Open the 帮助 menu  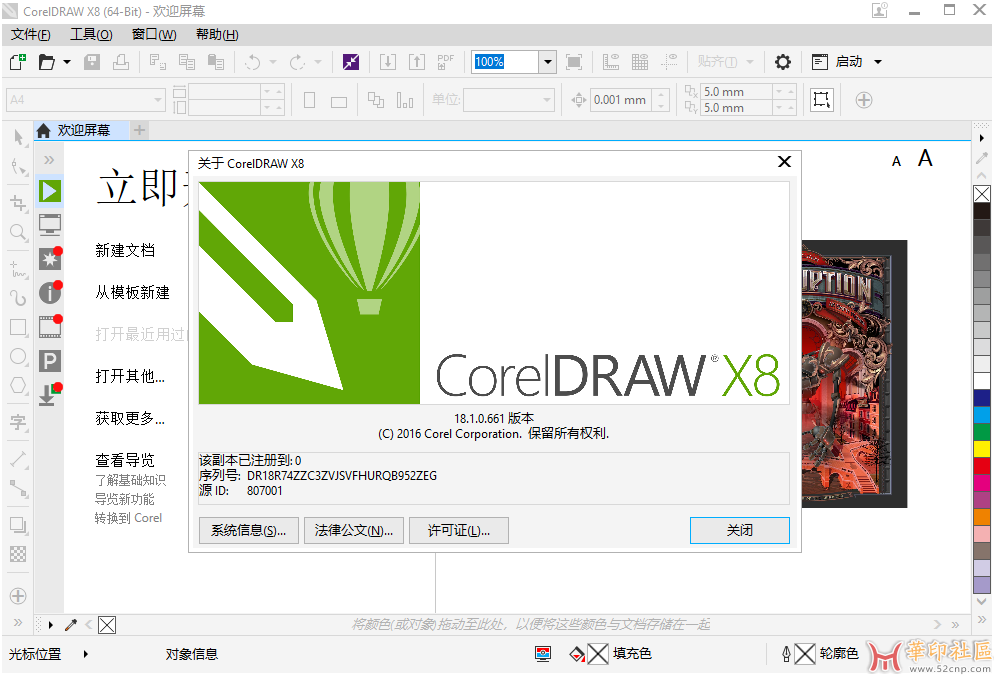coord(216,34)
